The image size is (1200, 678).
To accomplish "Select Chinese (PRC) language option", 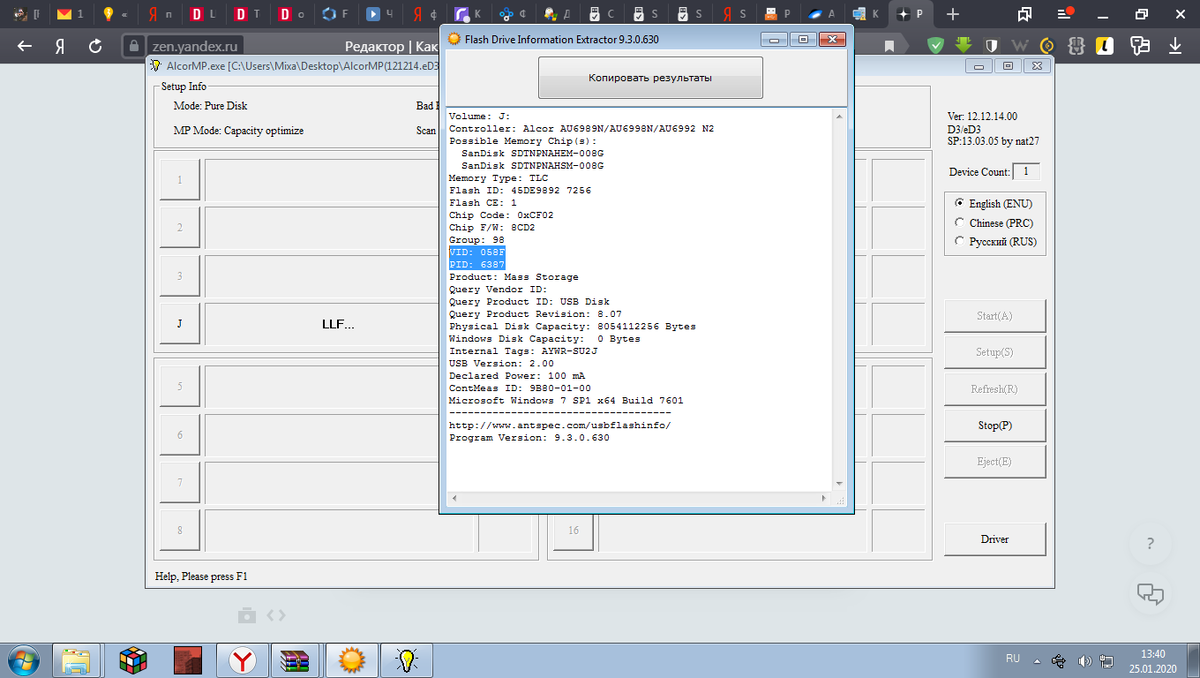I will click(x=994, y=223).
